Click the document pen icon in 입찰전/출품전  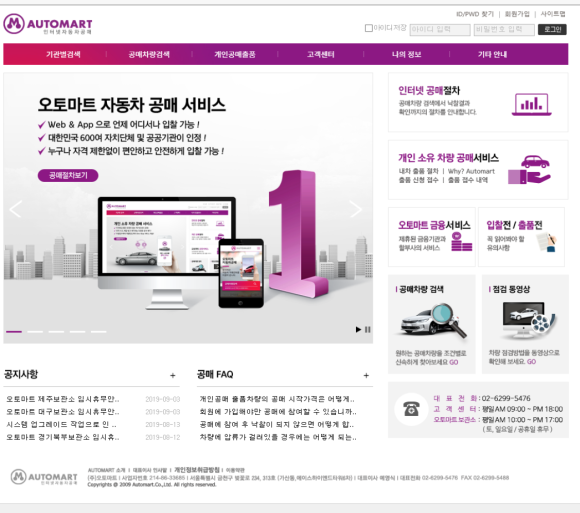point(546,242)
